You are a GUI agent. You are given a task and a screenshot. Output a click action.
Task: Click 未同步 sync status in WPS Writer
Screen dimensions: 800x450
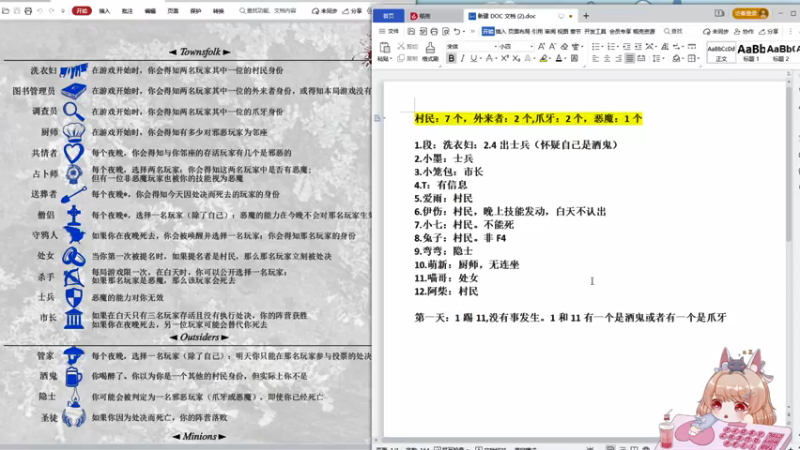click(x=716, y=32)
